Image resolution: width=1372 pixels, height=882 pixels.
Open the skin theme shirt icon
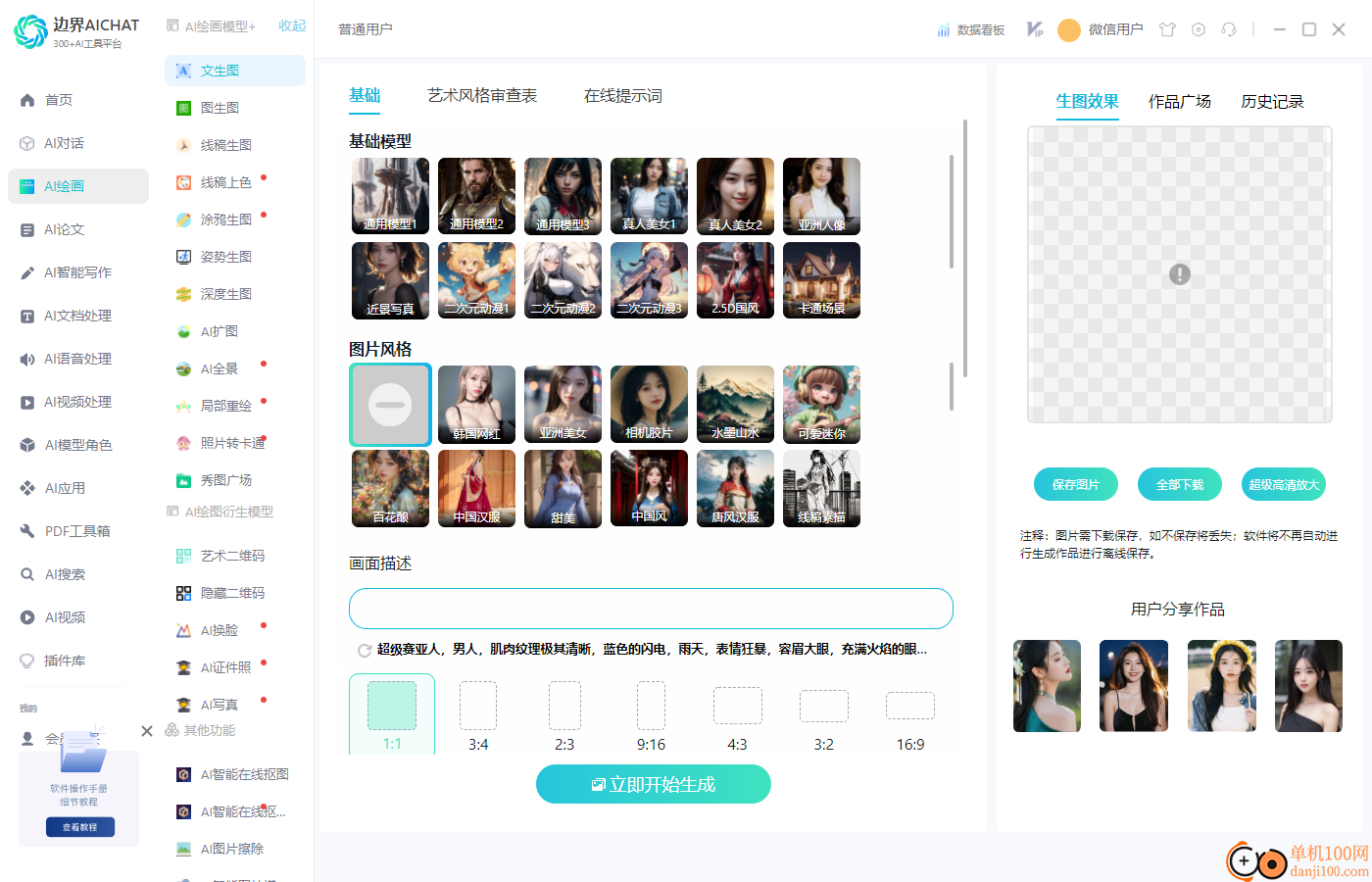[x=1167, y=29]
